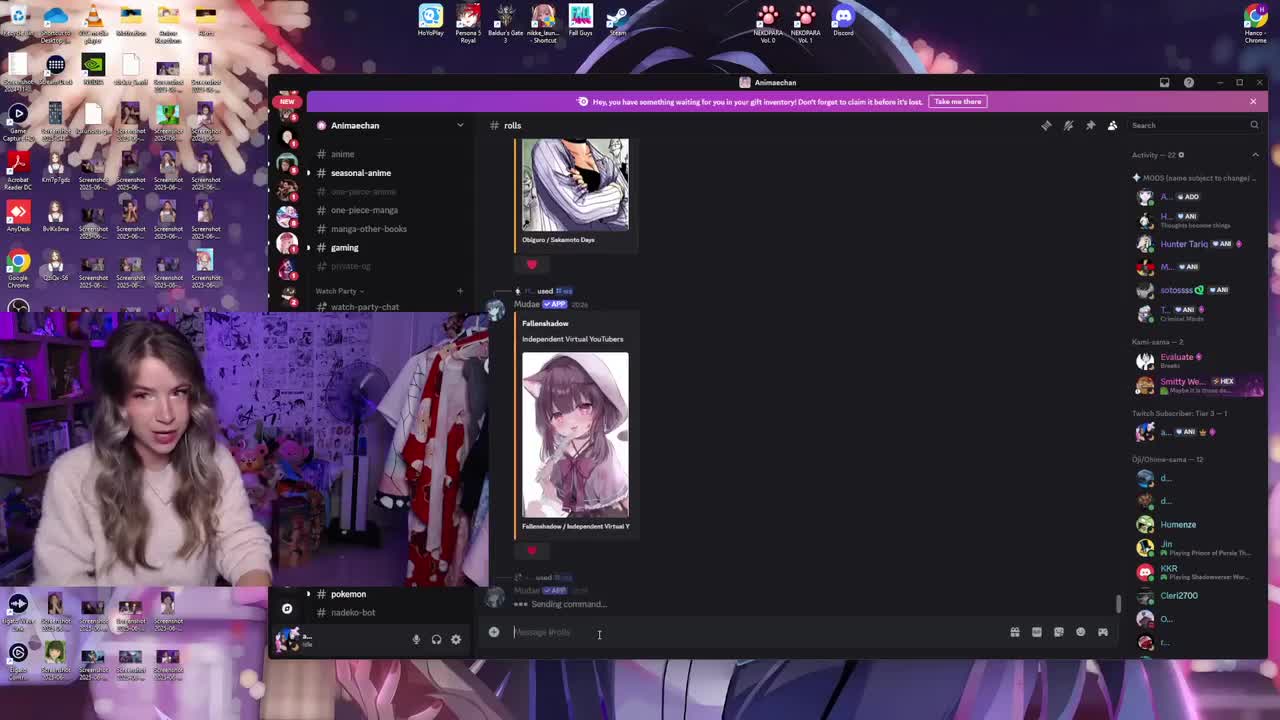This screenshot has height=720, width=1280.
Task: Collapse the Watch Party category
Action: [336, 291]
